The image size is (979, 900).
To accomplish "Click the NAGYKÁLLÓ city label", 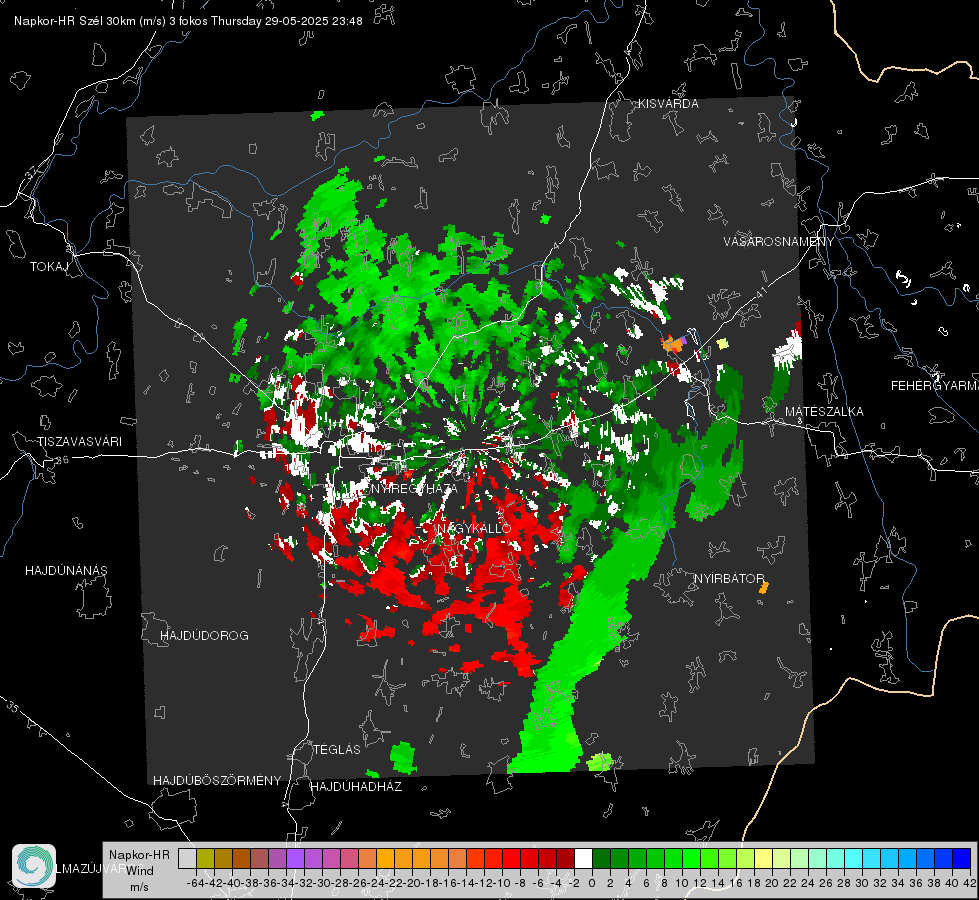I will [474, 528].
